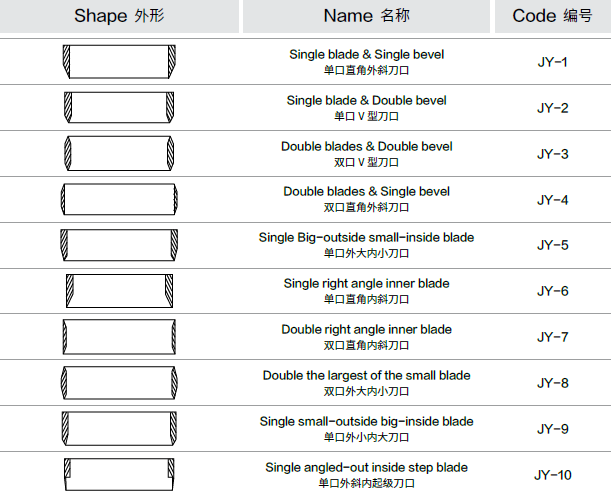Click the JY-1 blade shape diagram
This screenshot has height=497, width=613.
119,62
